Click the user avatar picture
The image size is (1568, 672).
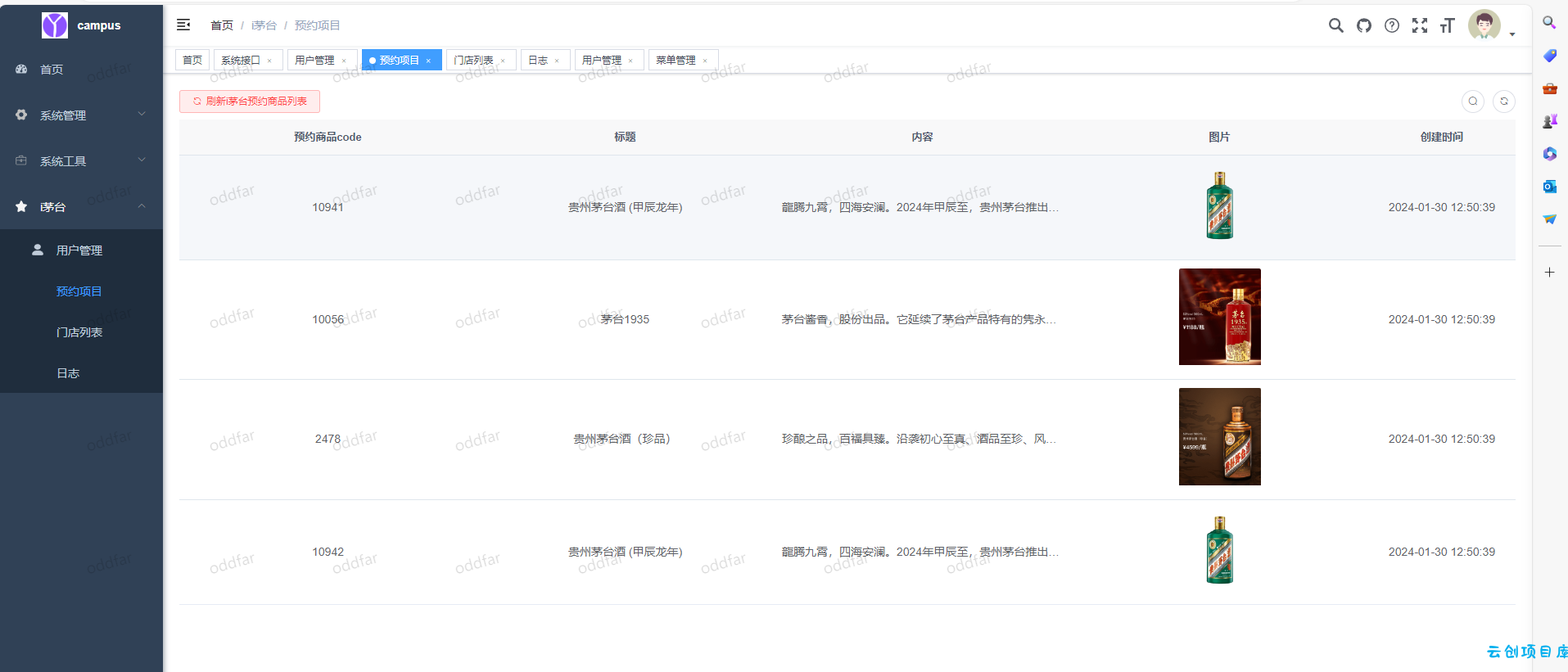coord(1484,25)
